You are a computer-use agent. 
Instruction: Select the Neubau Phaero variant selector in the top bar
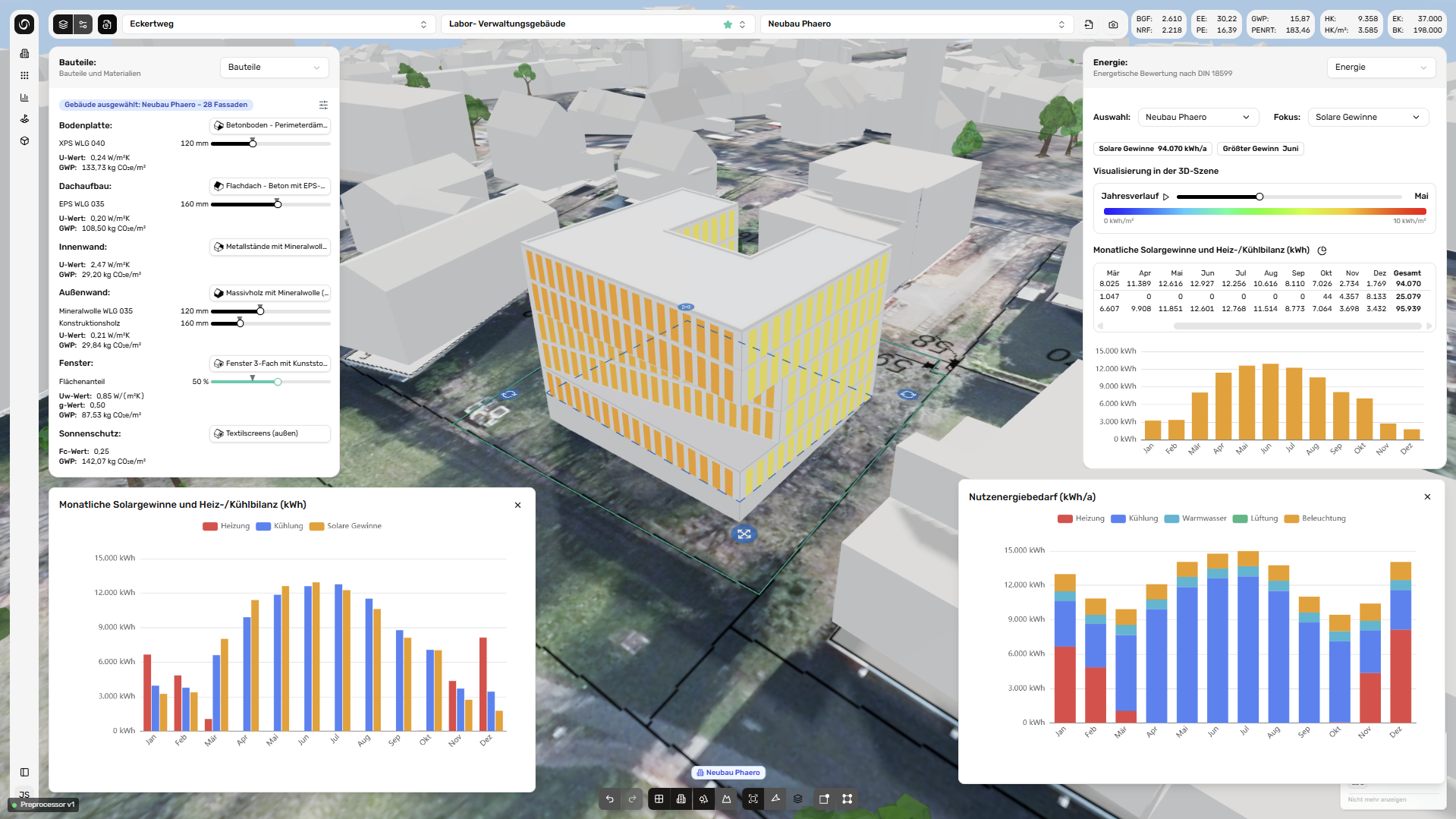coord(917,24)
